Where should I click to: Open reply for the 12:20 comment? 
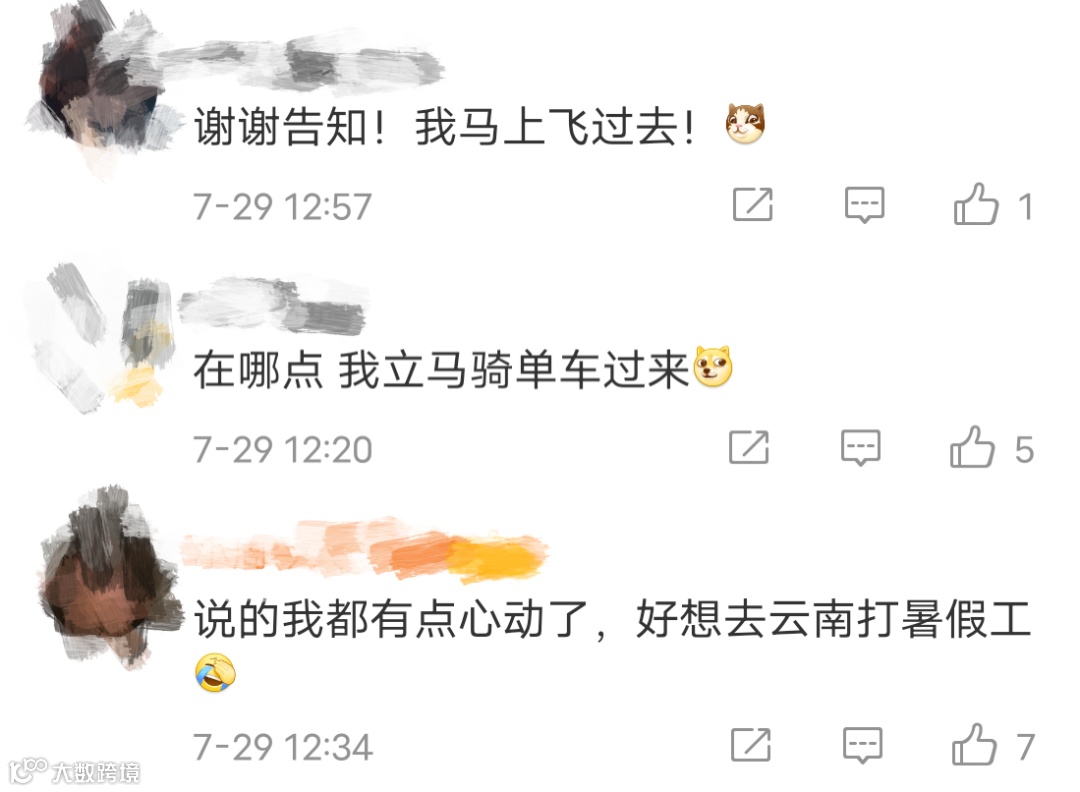pyautogui.click(x=861, y=447)
